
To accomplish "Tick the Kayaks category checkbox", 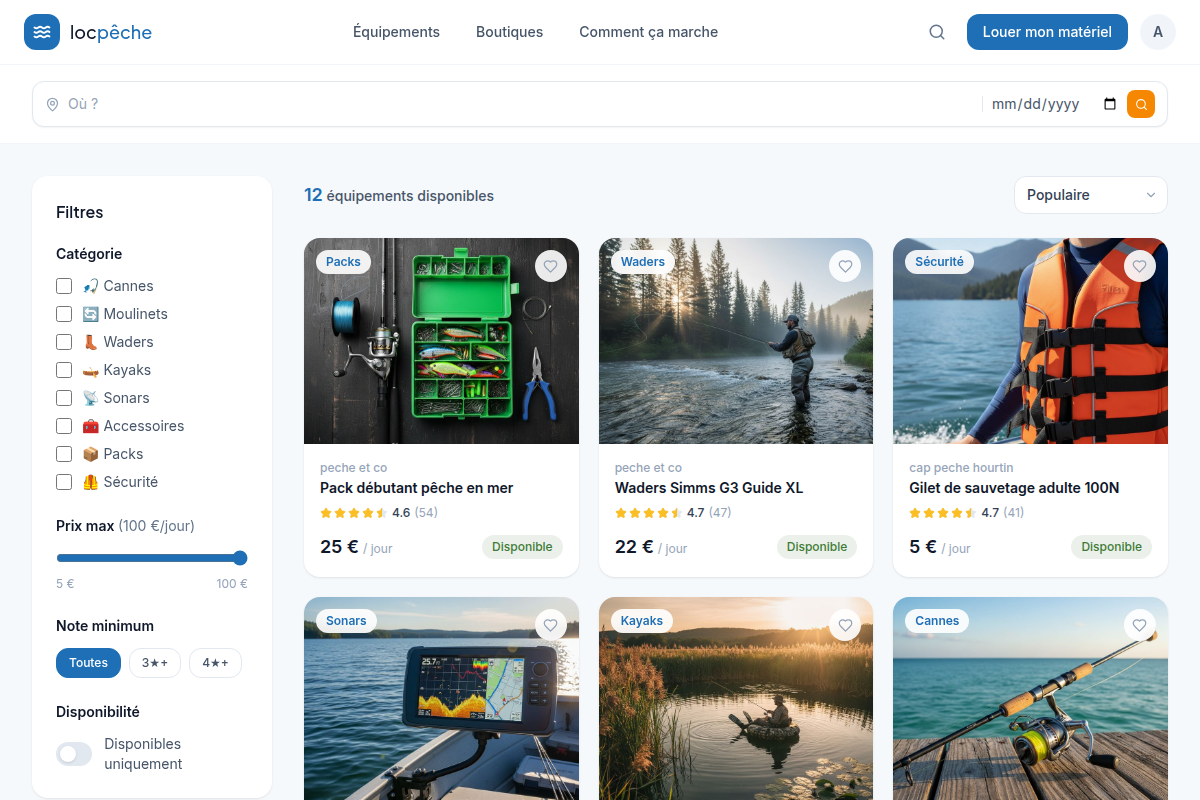I will [x=64, y=370].
